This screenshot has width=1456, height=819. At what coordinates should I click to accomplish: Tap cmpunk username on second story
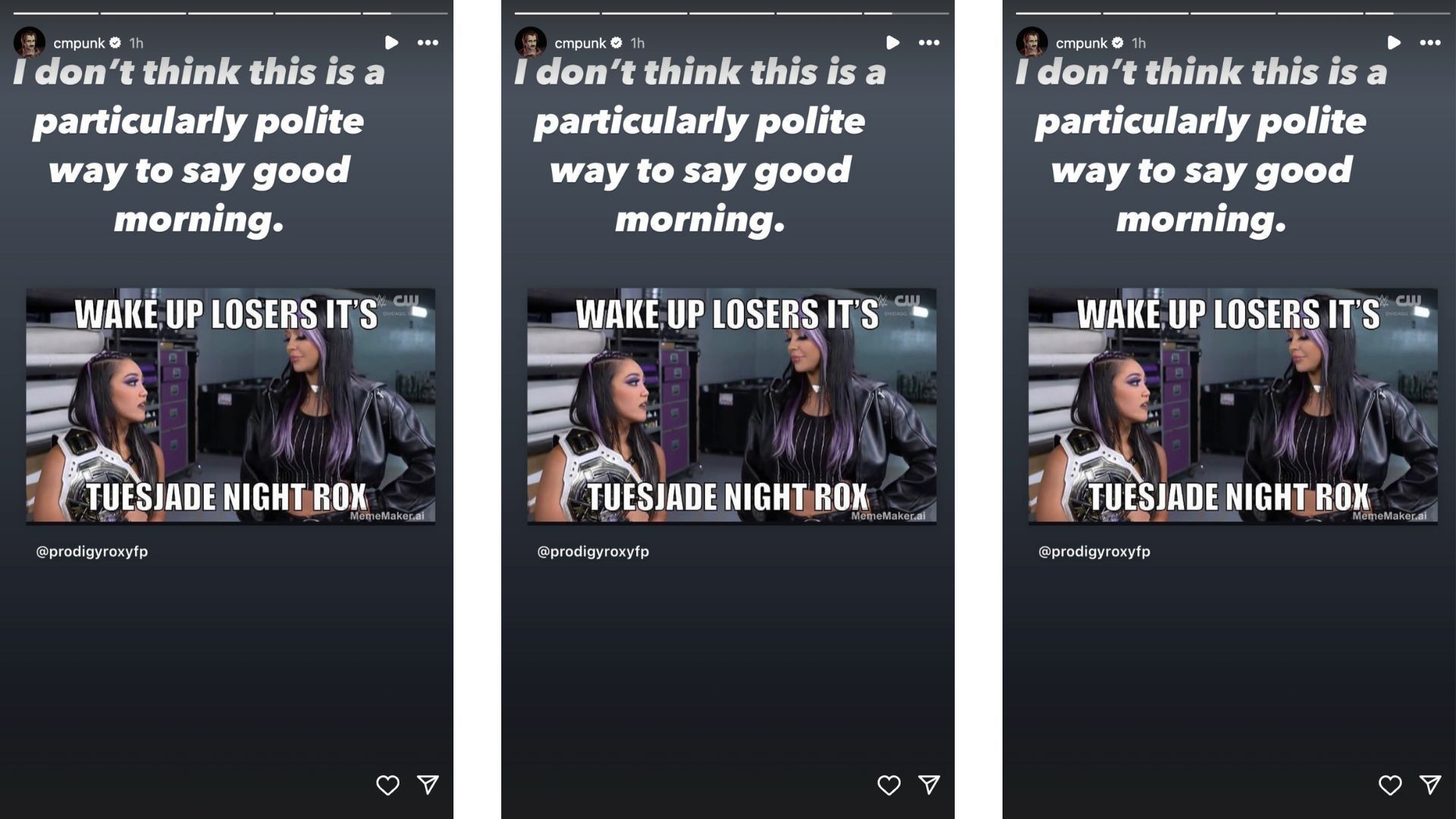click(x=580, y=42)
